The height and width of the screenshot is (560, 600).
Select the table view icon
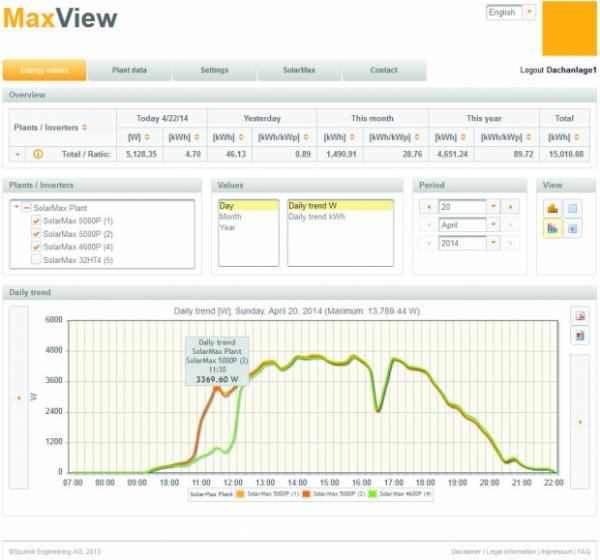(572, 209)
